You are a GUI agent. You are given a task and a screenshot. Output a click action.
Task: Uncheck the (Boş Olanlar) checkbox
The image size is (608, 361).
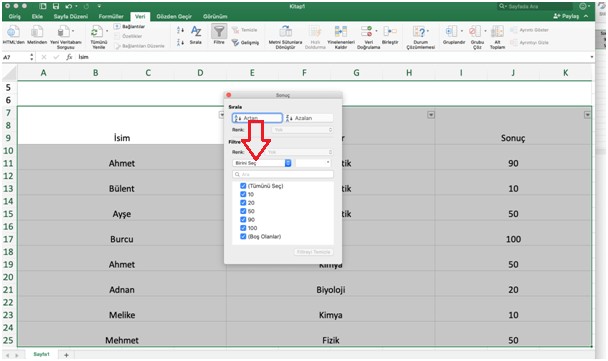(x=243, y=237)
